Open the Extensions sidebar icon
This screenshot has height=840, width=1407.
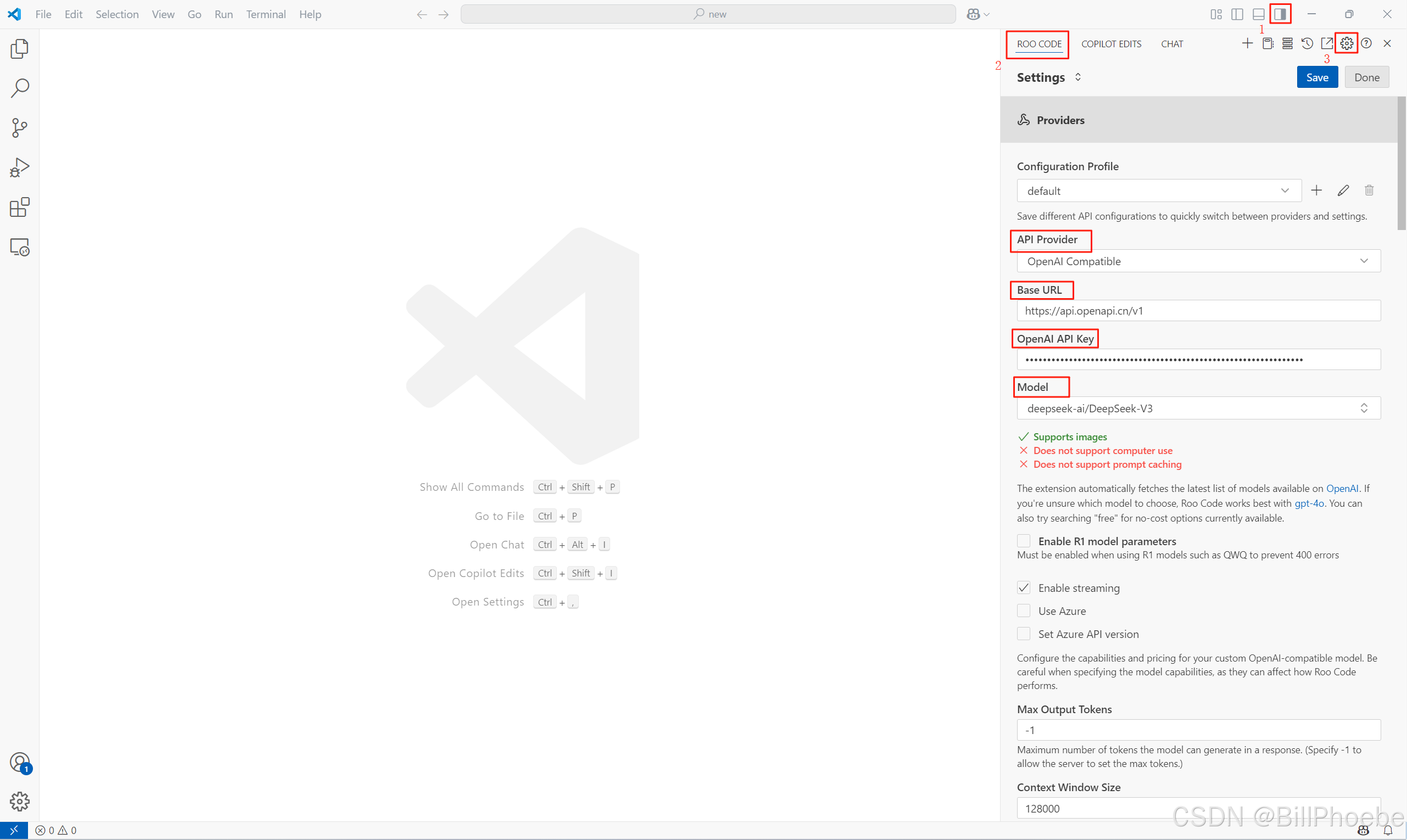click(19, 207)
